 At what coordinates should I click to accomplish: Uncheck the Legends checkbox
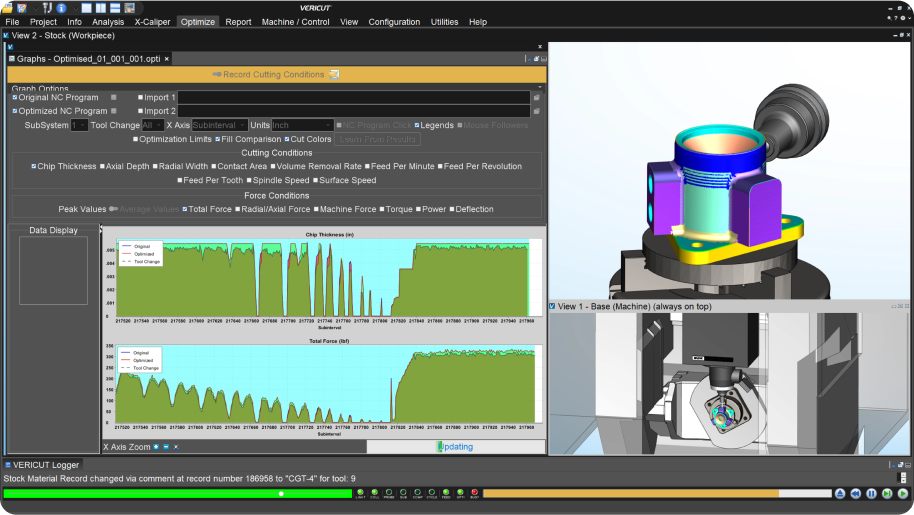(x=418, y=125)
